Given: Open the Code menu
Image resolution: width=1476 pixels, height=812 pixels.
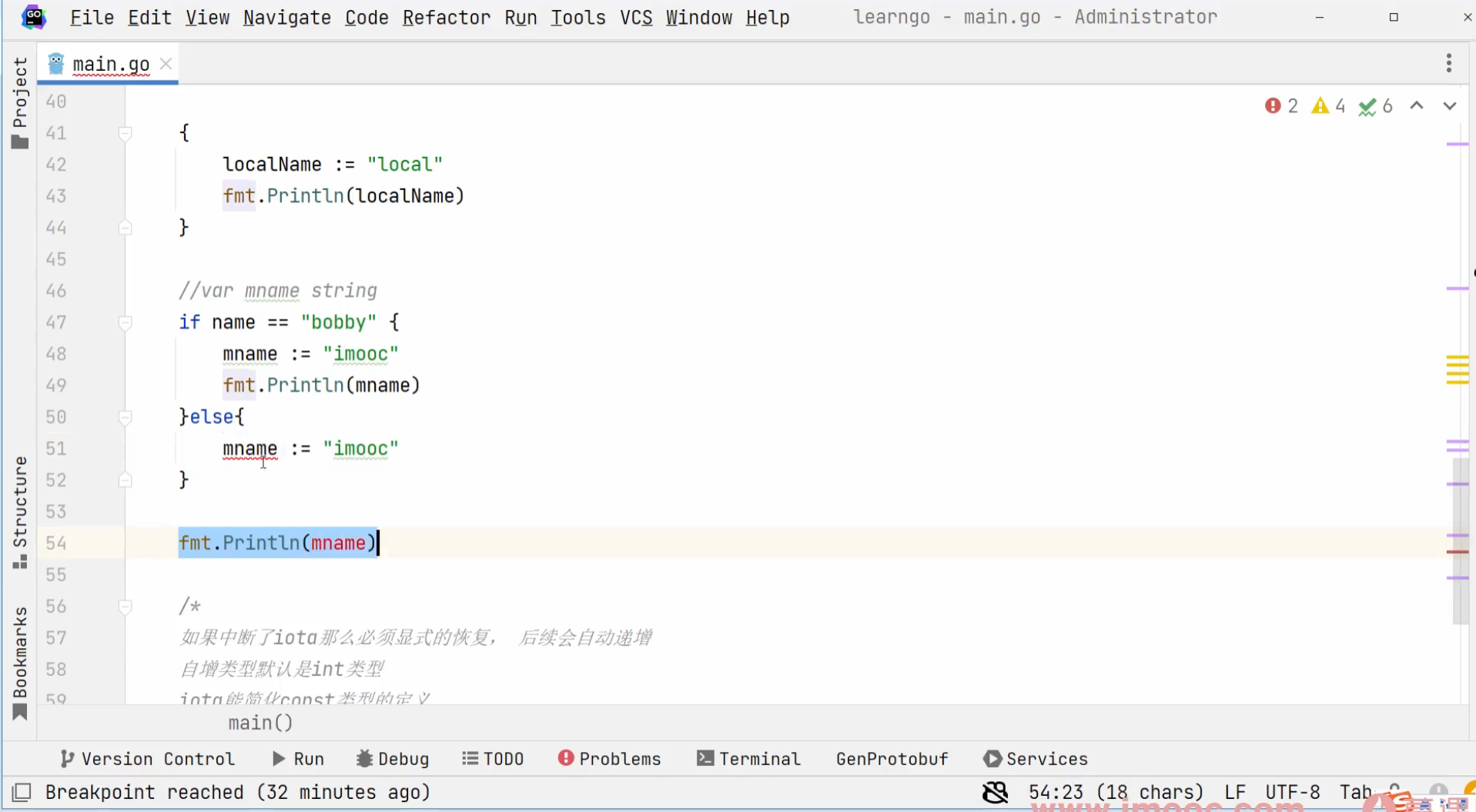Looking at the screenshot, I should pos(366,17).
